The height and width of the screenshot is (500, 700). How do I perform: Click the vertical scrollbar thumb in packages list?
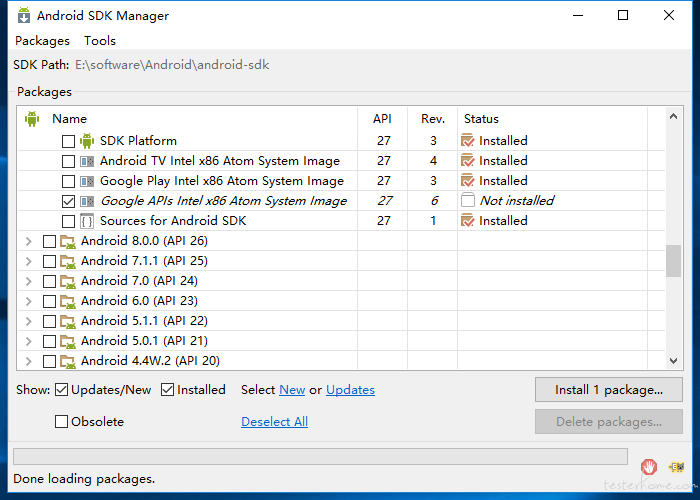click(673, 261)
